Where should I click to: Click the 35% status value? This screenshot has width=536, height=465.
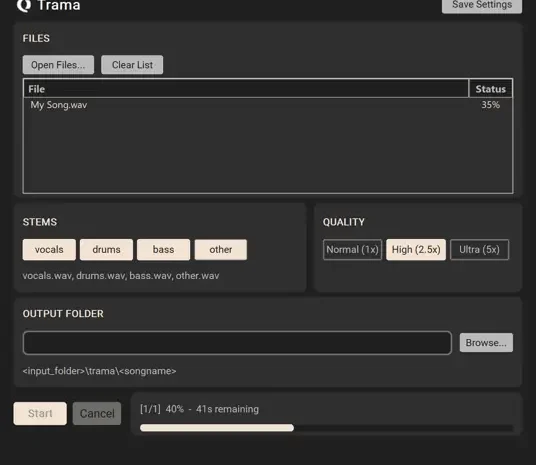point(491,105)
